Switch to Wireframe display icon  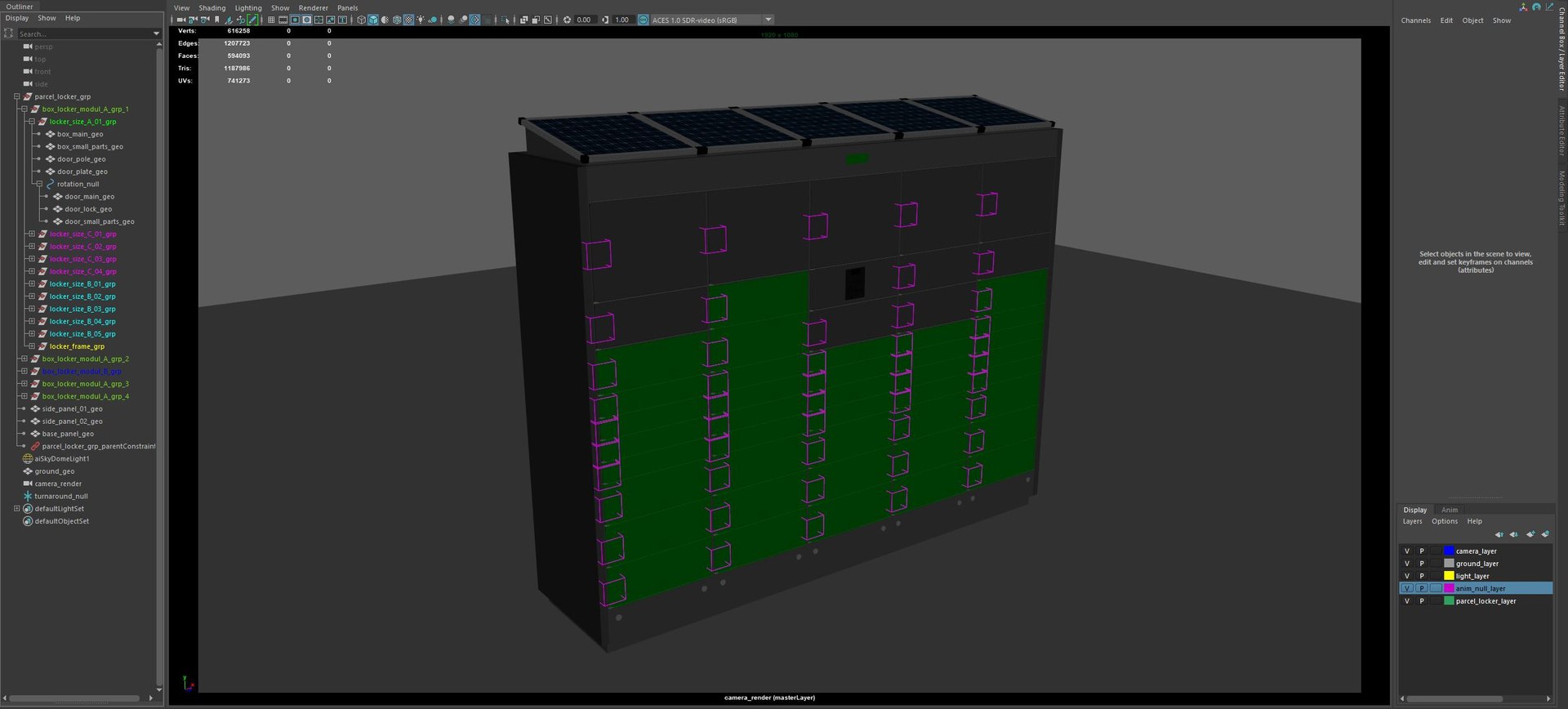tap(361, 20)
